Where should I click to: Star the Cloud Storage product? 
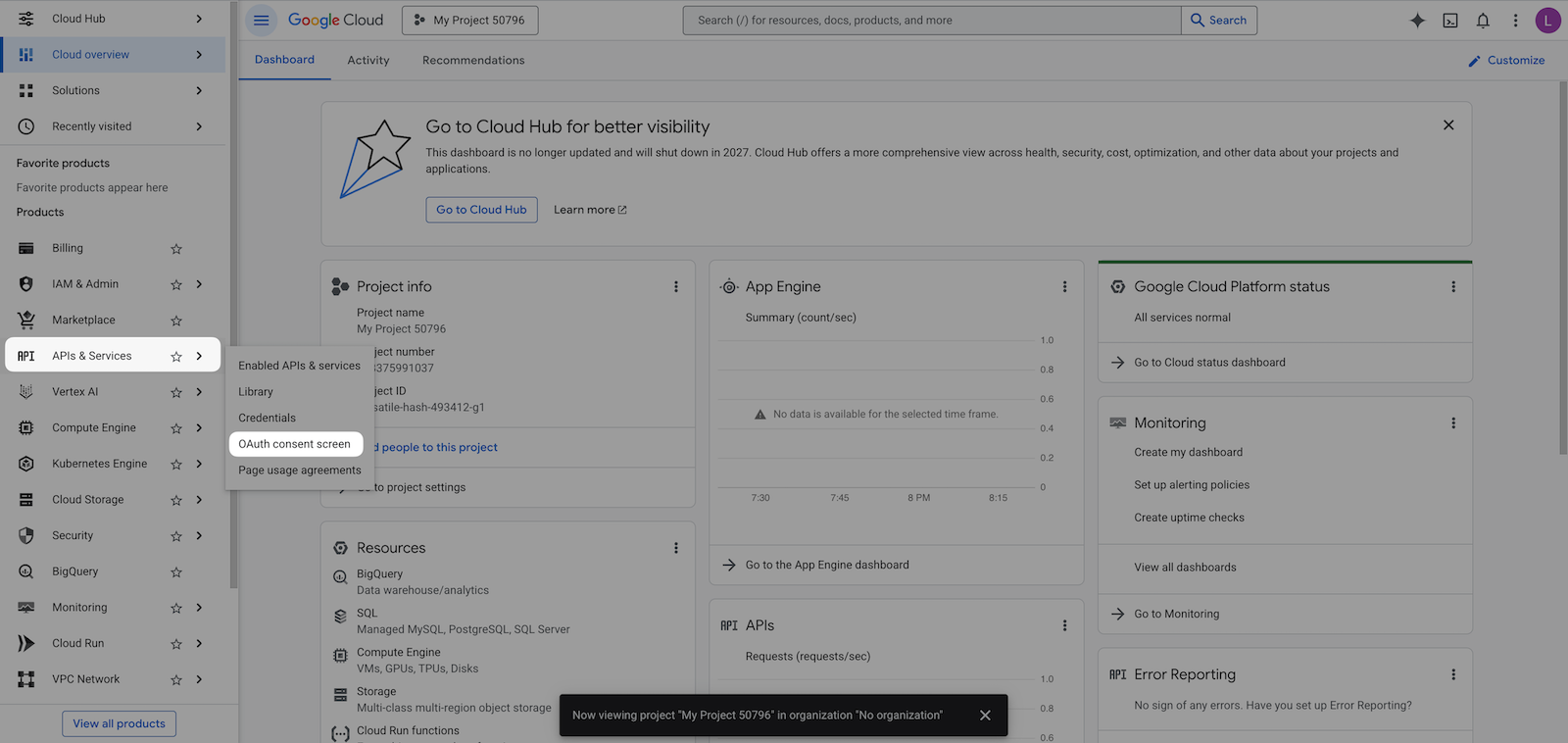tap(176, 500)
